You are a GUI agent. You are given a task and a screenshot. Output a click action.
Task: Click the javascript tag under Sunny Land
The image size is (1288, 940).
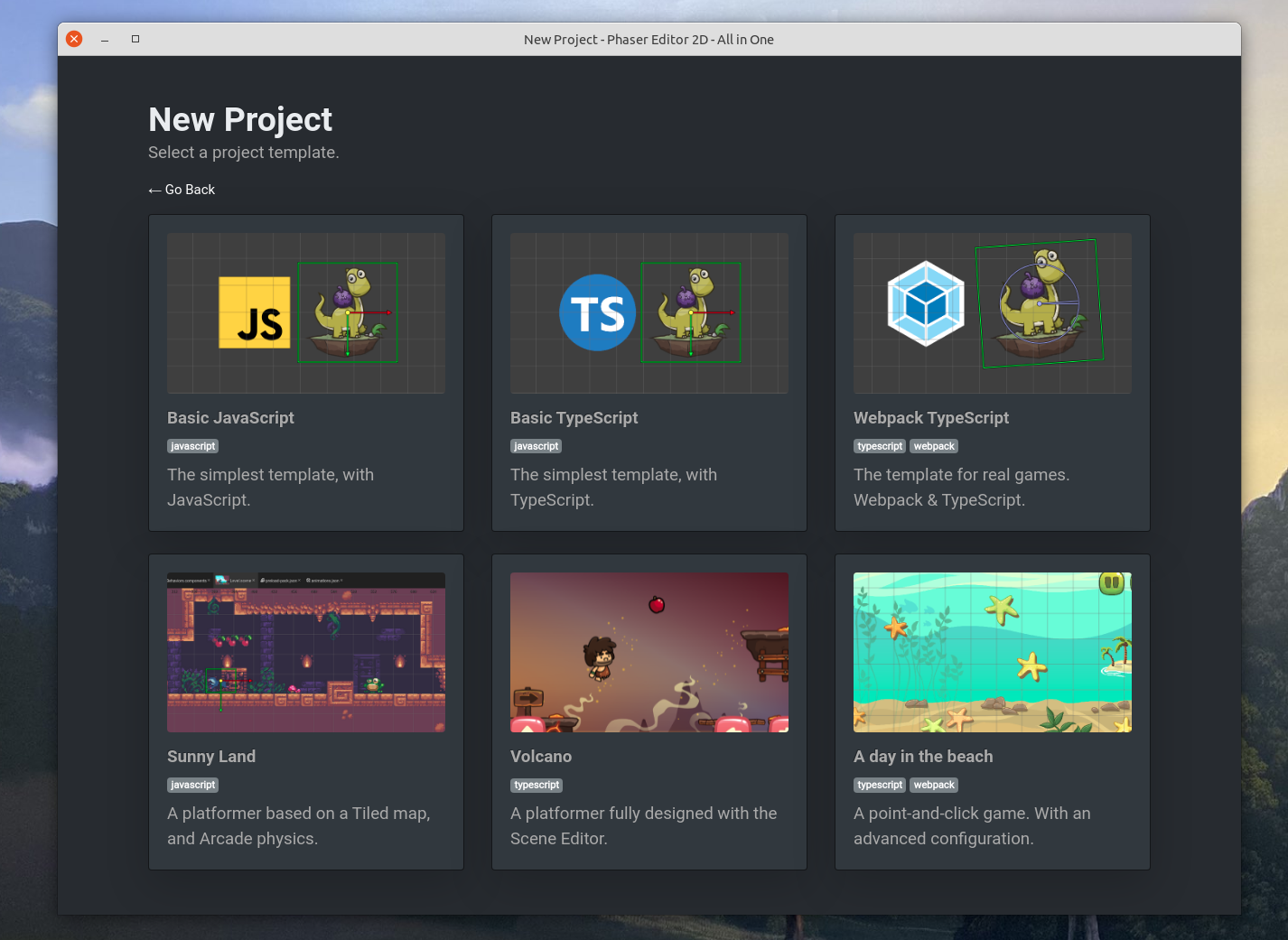(x=193, y=785)
